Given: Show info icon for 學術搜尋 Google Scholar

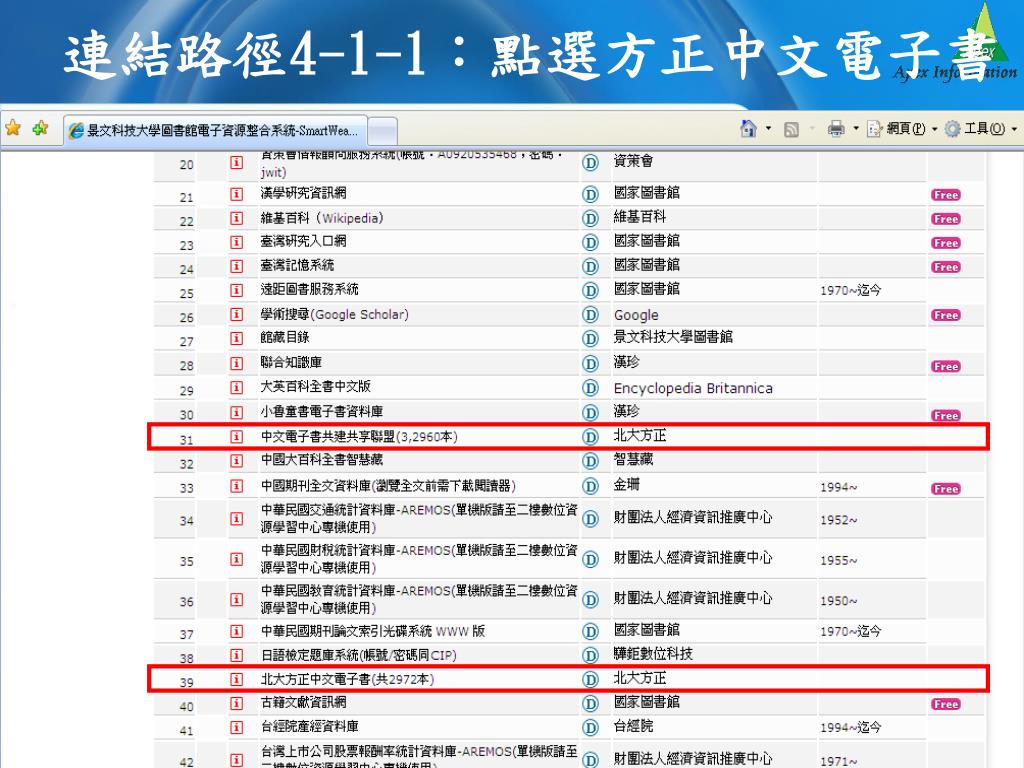Looking at the screenshot, I should coord(236,315).
